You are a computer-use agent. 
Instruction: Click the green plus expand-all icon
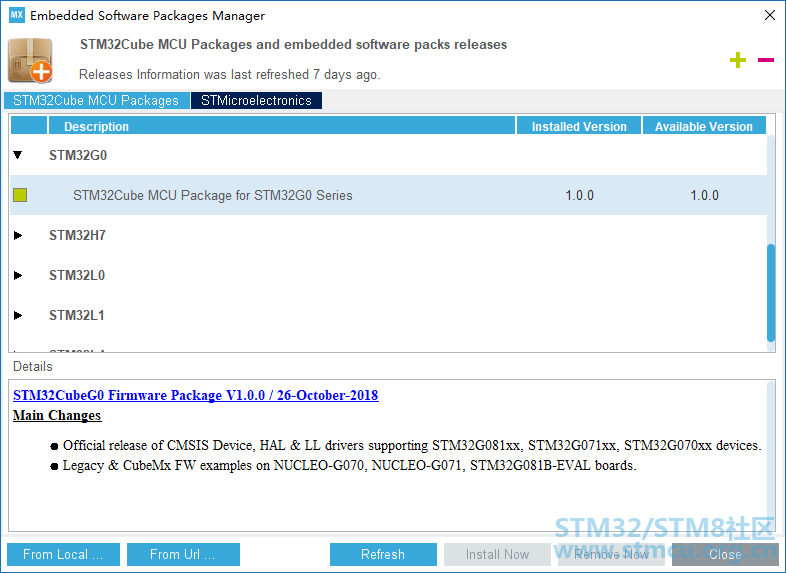737,60
